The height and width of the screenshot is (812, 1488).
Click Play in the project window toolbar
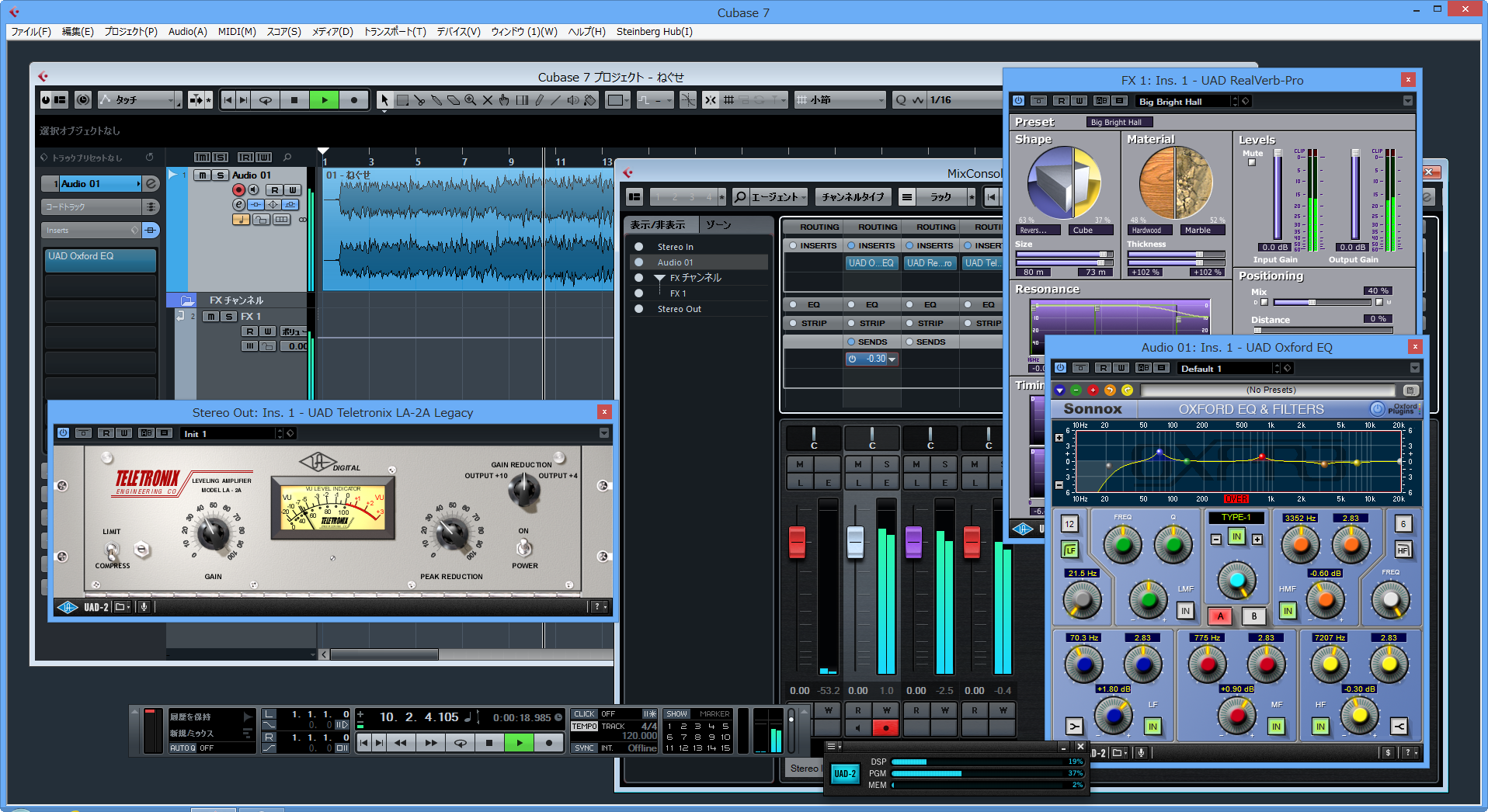(x=325, y=100)
